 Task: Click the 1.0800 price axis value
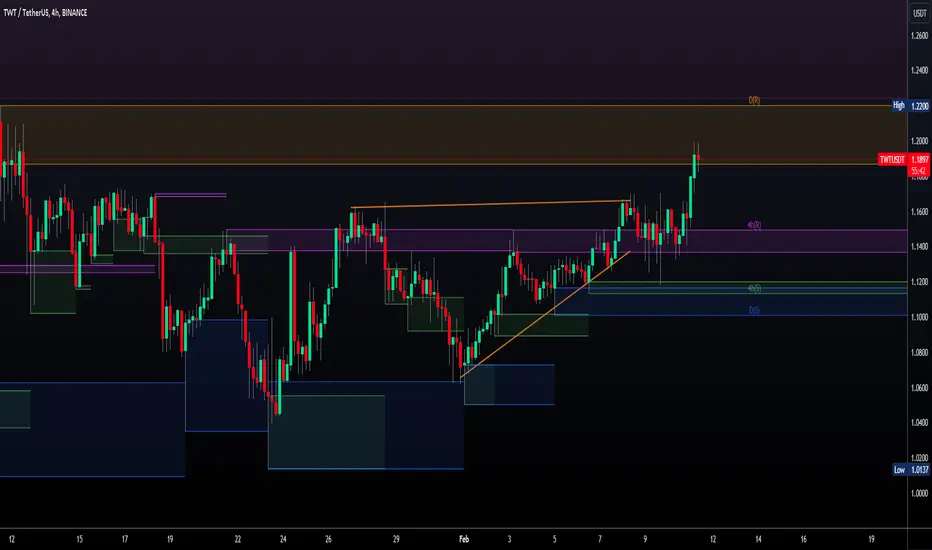pos(919,353)
